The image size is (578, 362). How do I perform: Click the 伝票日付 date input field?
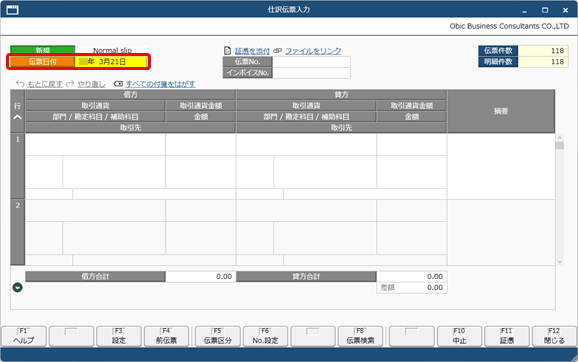tap(111, 62)
